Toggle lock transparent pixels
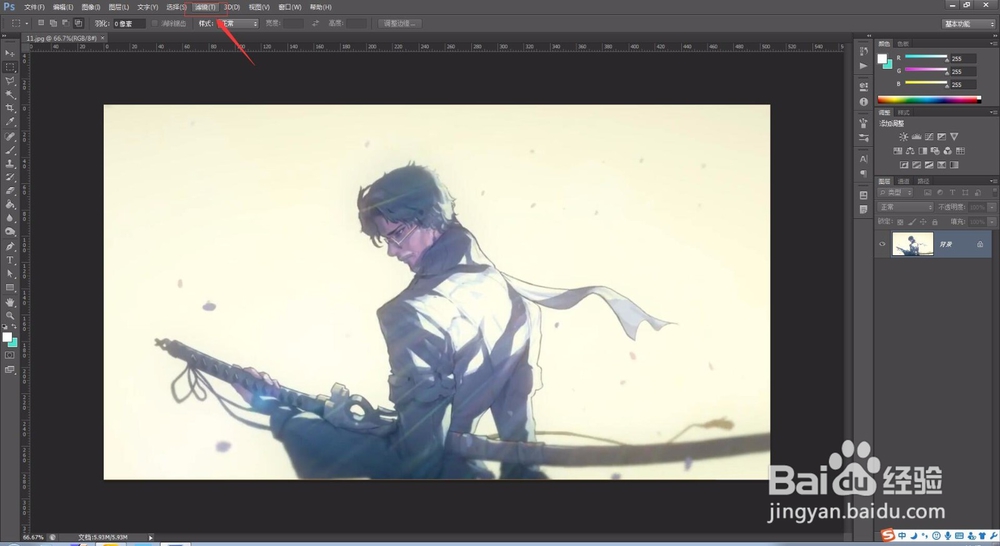1000x546 pixels. click(900, 222)
